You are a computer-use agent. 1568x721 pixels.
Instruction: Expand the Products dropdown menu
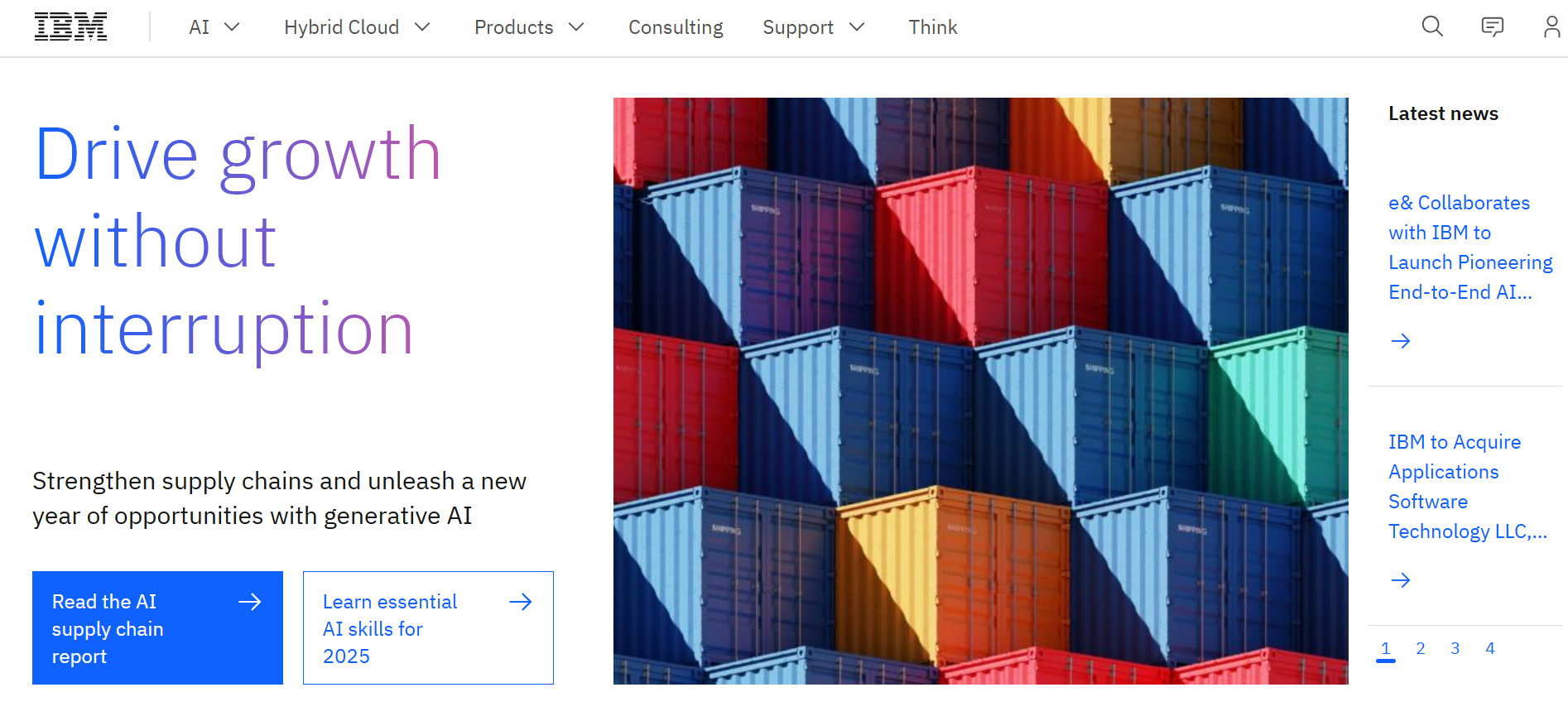pyautogui.click(x=529, y=27)
